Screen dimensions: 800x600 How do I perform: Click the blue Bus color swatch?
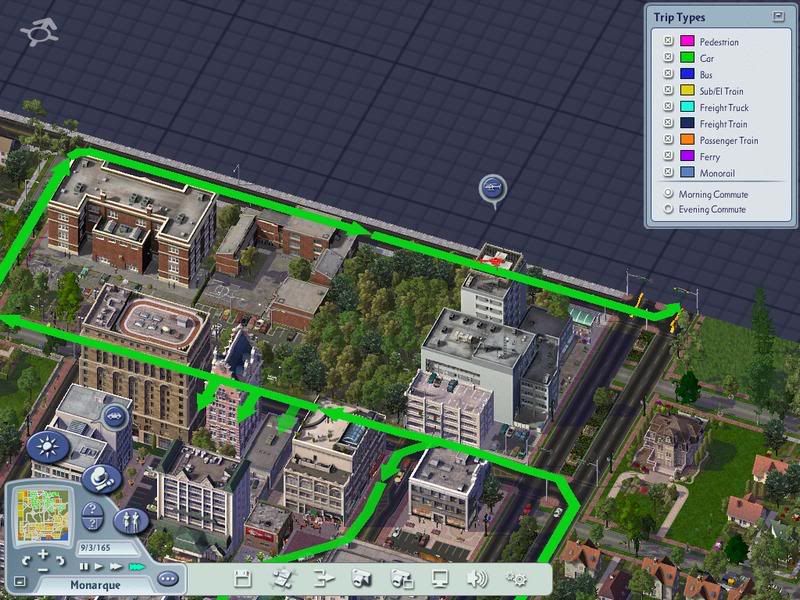click(x=687, y=73)
